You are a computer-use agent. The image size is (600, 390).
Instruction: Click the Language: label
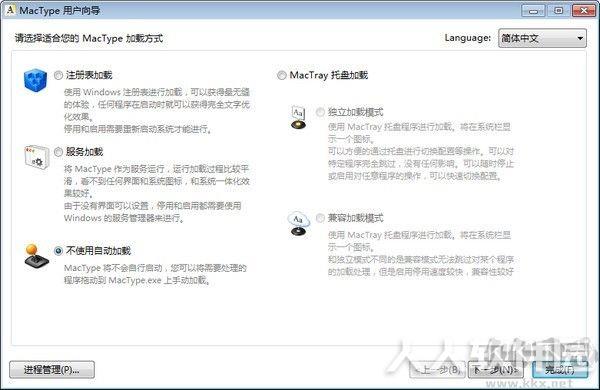coord(468,38)
